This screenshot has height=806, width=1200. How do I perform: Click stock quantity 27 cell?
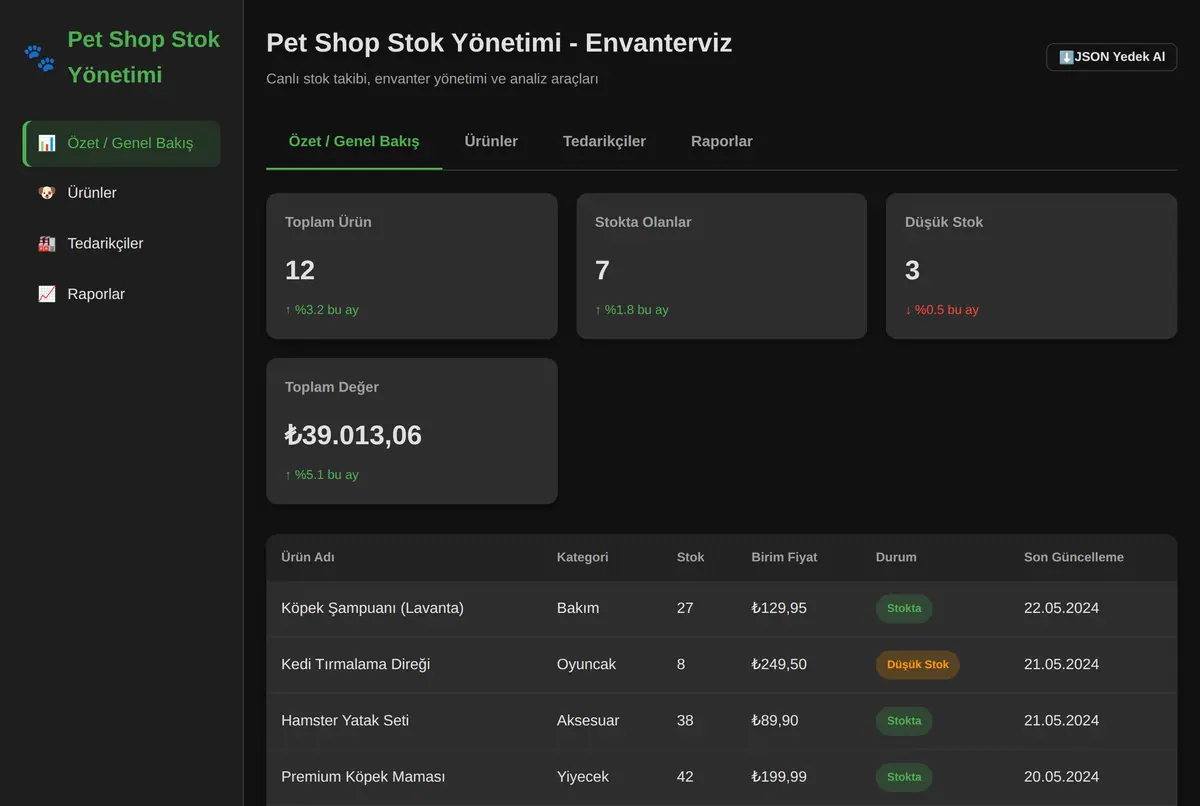pyautogui.click(x=685, y=608)
